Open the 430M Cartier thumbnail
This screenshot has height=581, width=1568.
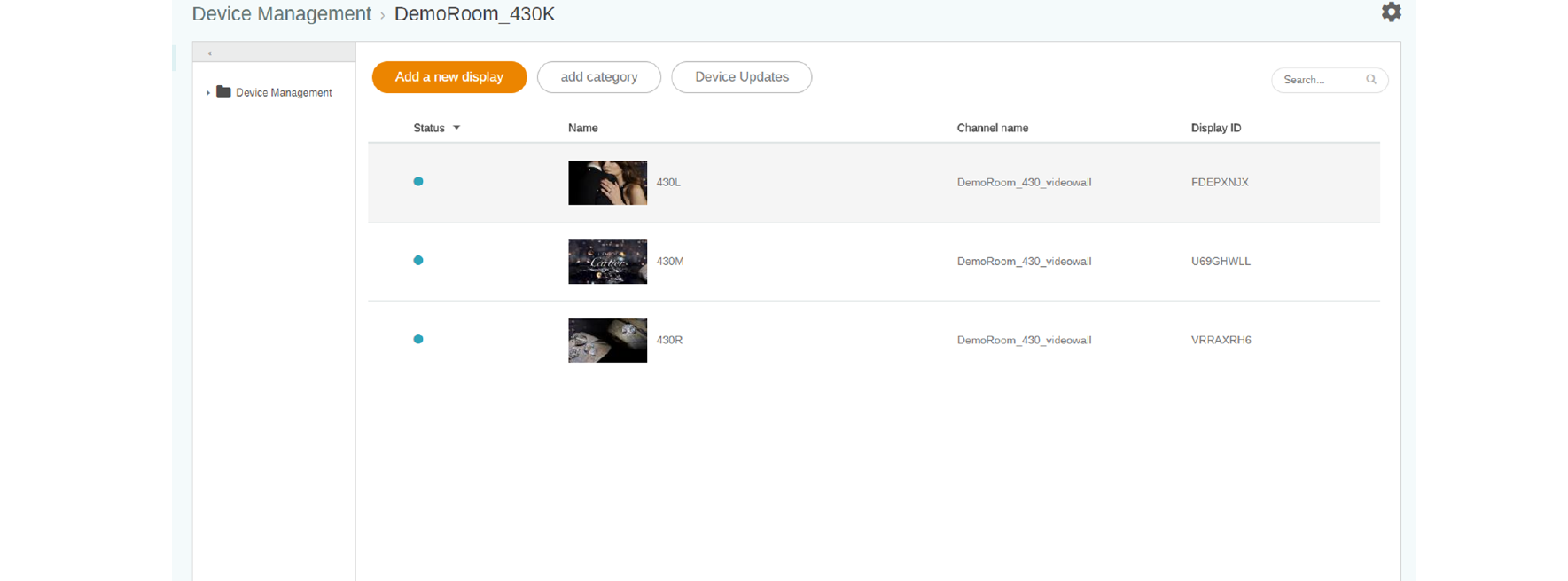pyautogui.click(x=607, y=262)
